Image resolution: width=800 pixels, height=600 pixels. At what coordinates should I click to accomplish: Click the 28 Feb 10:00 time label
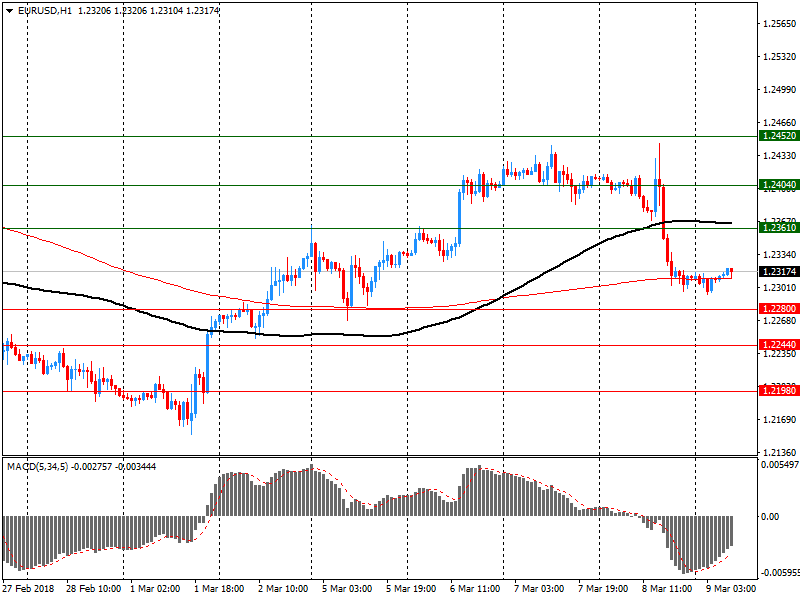click(x=93, y=588)
